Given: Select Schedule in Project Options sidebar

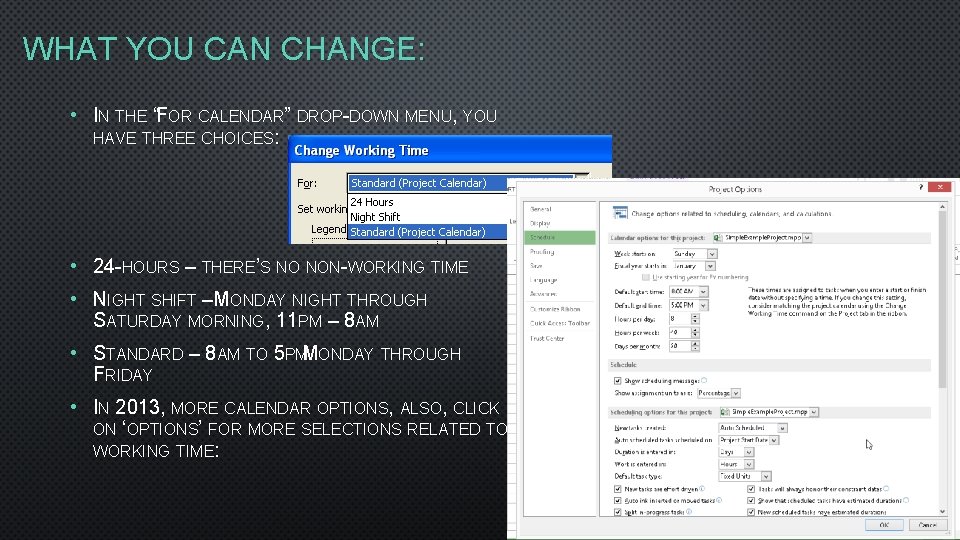Looking at the screenshot, I should [x=560, y=238].
